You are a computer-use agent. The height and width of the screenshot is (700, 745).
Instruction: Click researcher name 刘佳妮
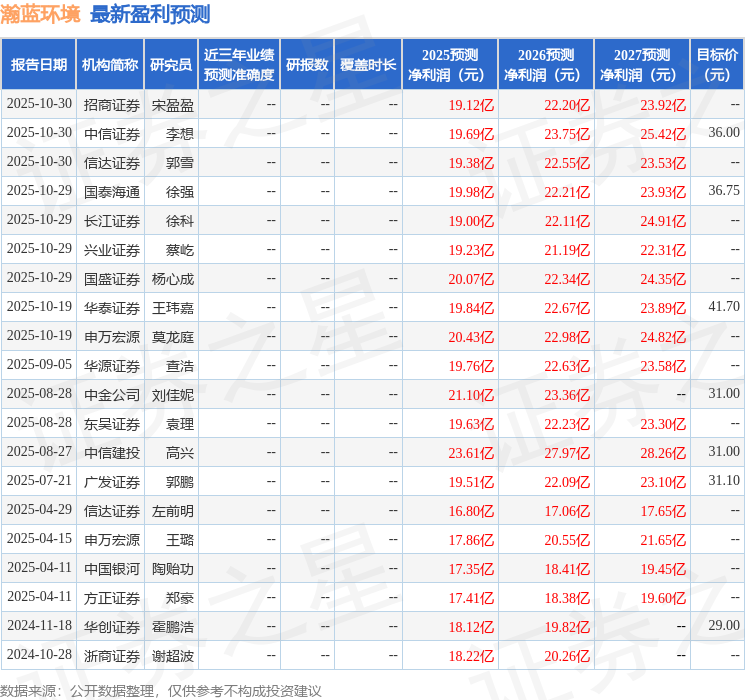click(x=172, y=395)
